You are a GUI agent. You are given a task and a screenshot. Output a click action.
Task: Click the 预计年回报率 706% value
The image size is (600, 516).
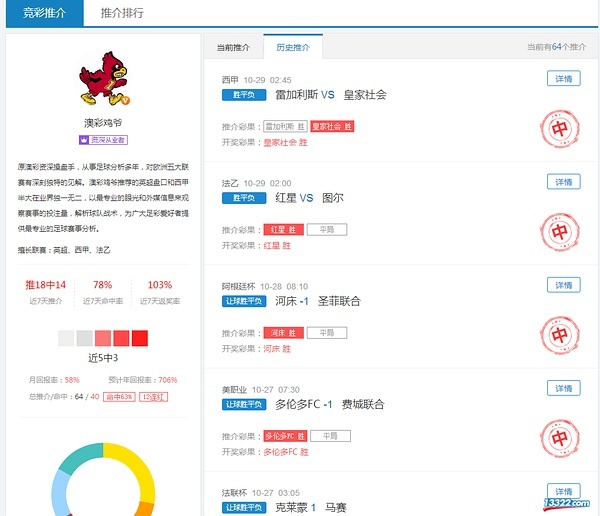pyautogui.click(x=168, y=380)
